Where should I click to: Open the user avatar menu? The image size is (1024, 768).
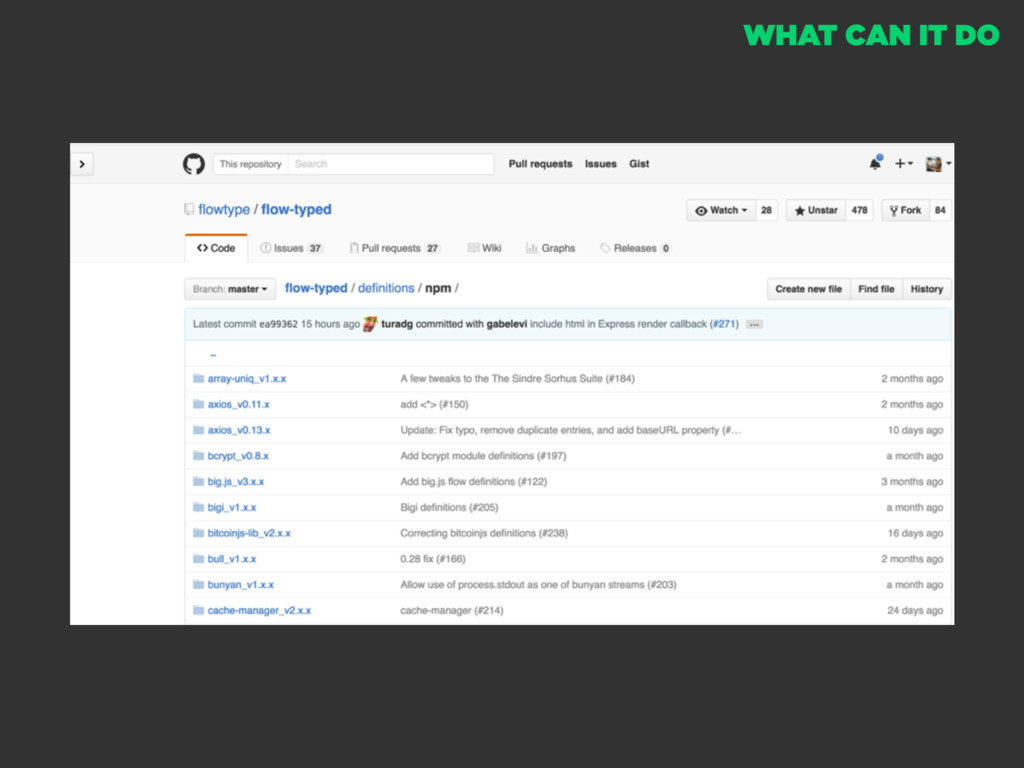pos(938,164)
